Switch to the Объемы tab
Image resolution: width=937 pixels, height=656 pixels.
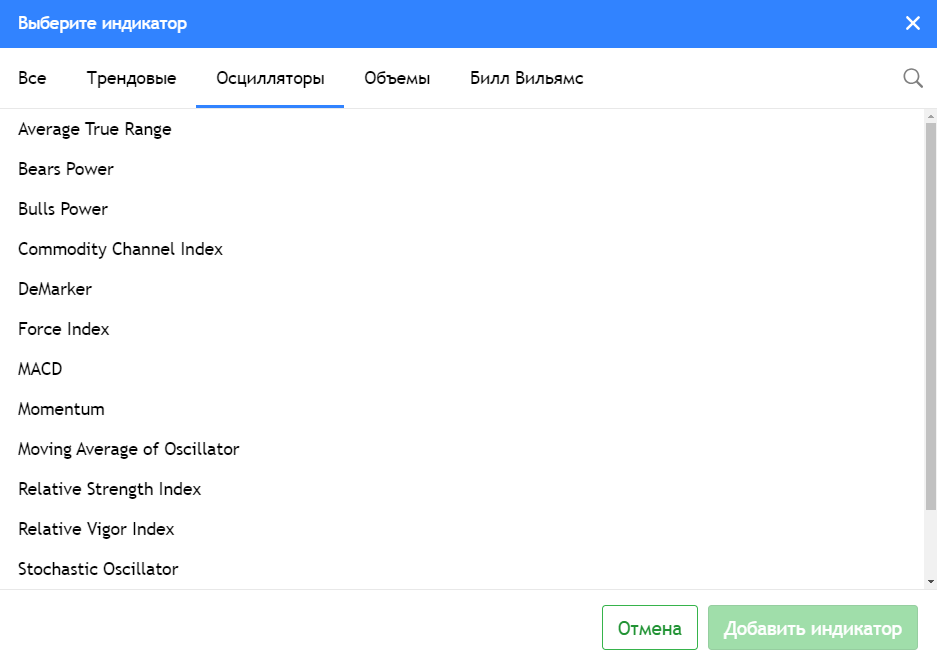(x=397, y=78)
